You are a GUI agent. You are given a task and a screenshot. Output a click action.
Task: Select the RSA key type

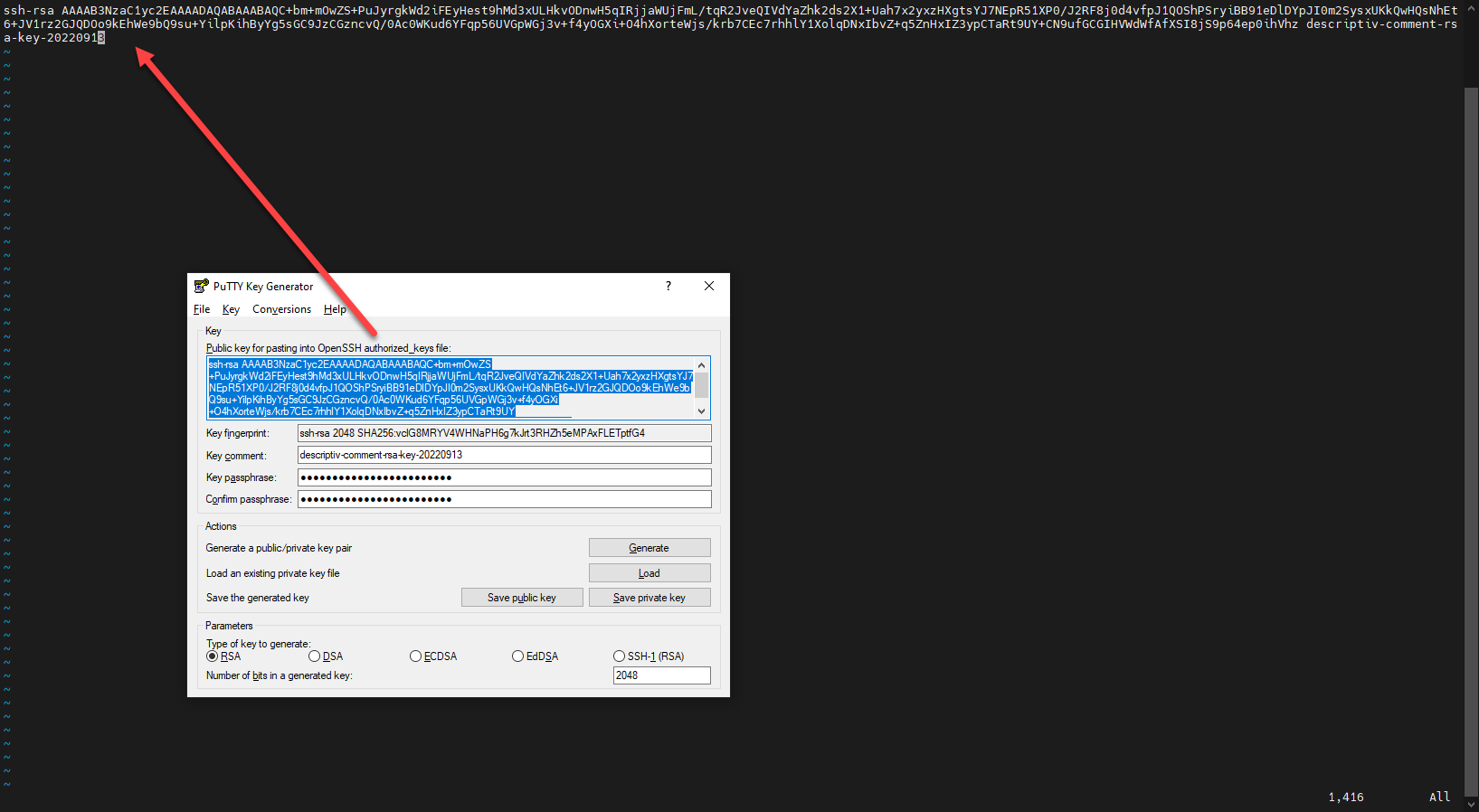coord(223,656)
